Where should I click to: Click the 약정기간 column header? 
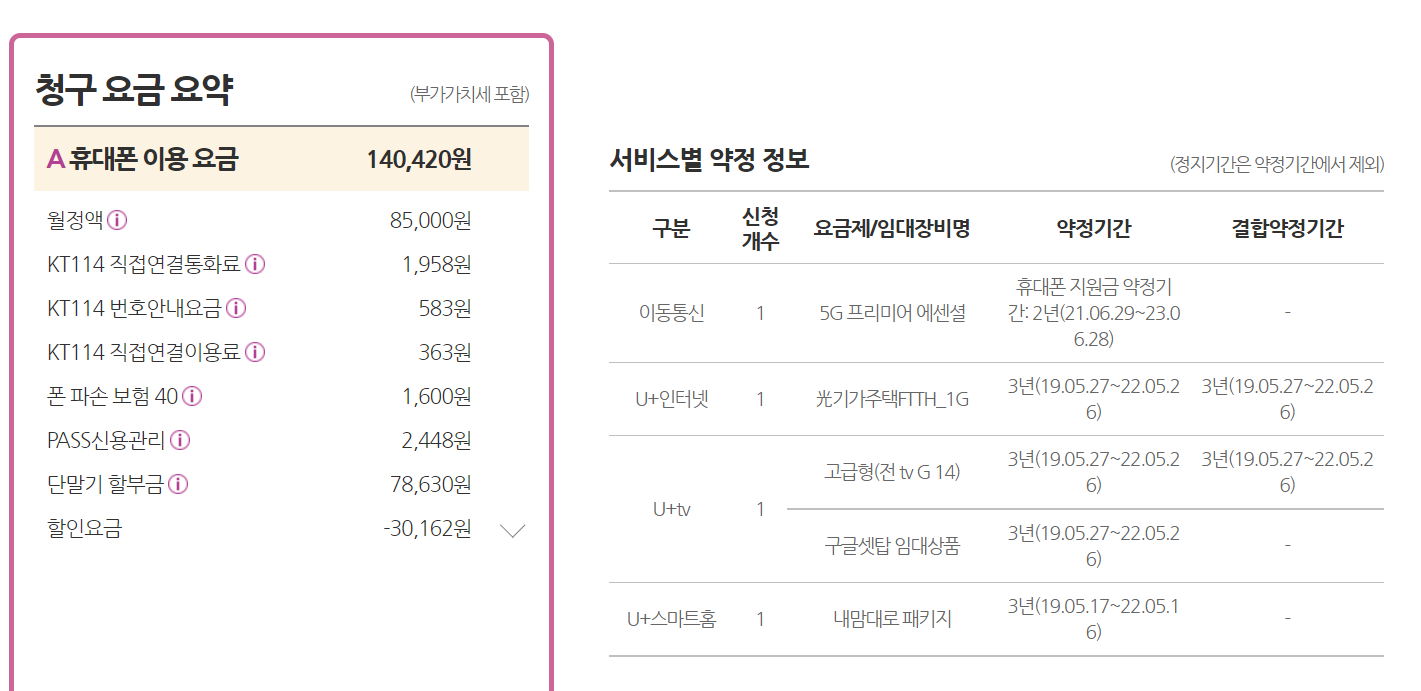(x=1093, y=228)
